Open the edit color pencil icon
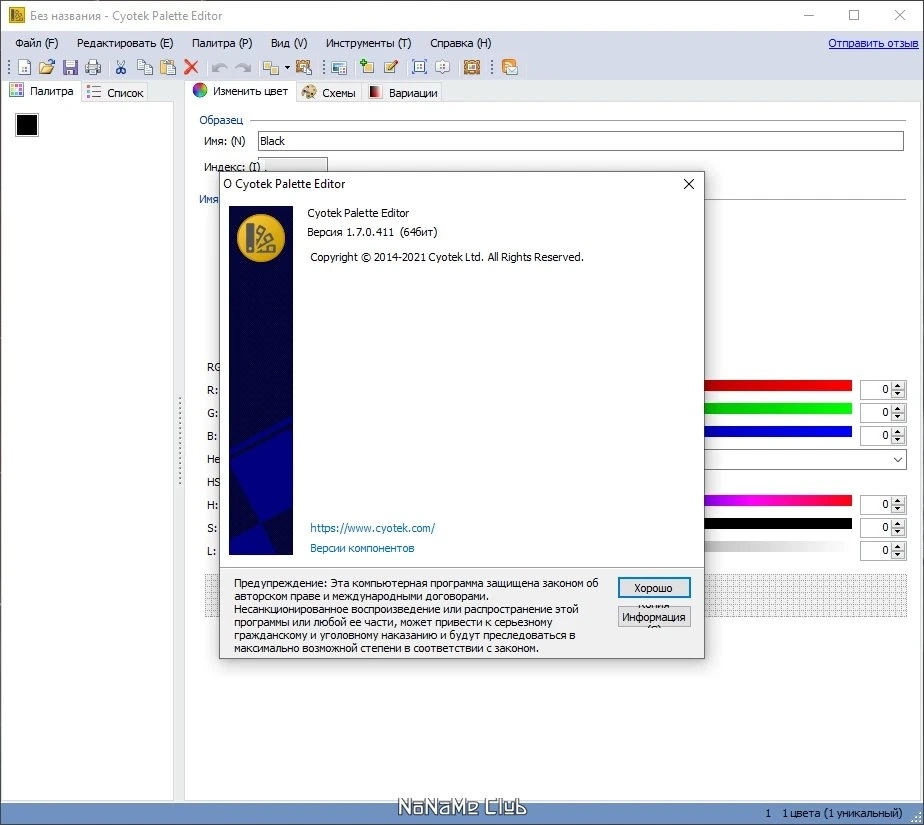 coord(391,67)
